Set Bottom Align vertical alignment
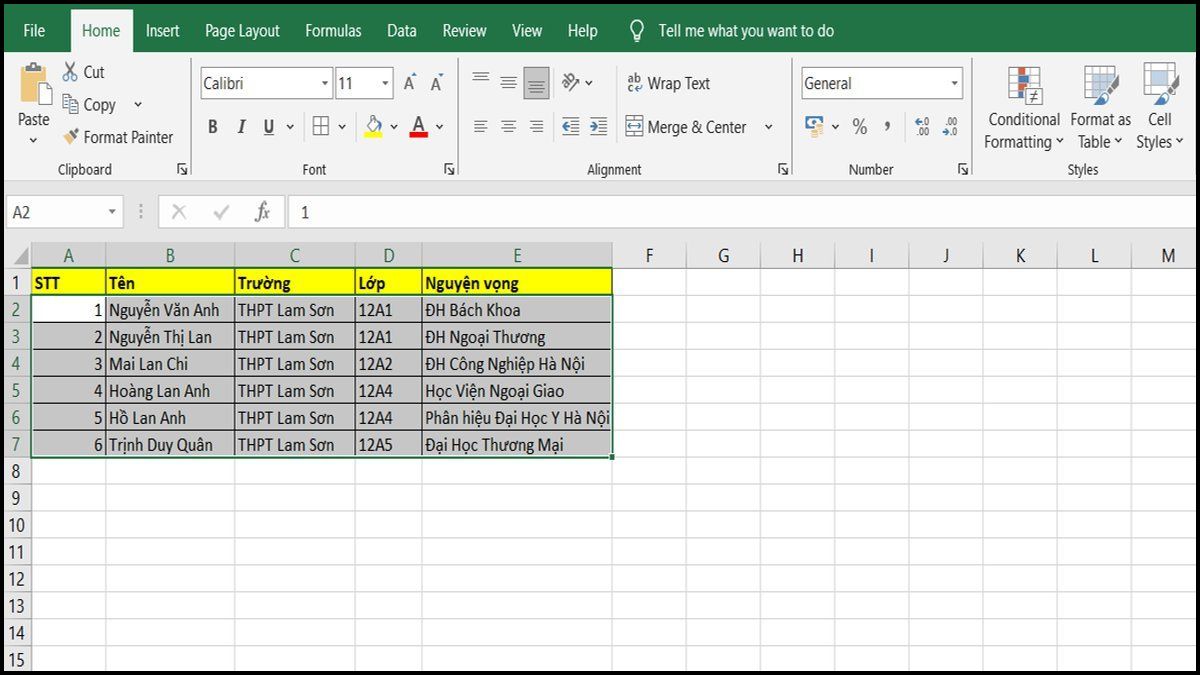The image size is (1200, 675). pos(537,84)
